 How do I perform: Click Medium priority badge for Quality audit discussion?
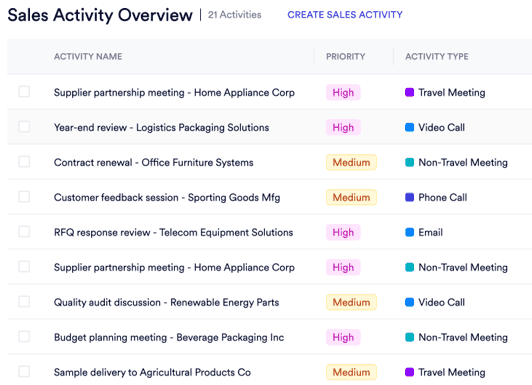click(351, 302)
